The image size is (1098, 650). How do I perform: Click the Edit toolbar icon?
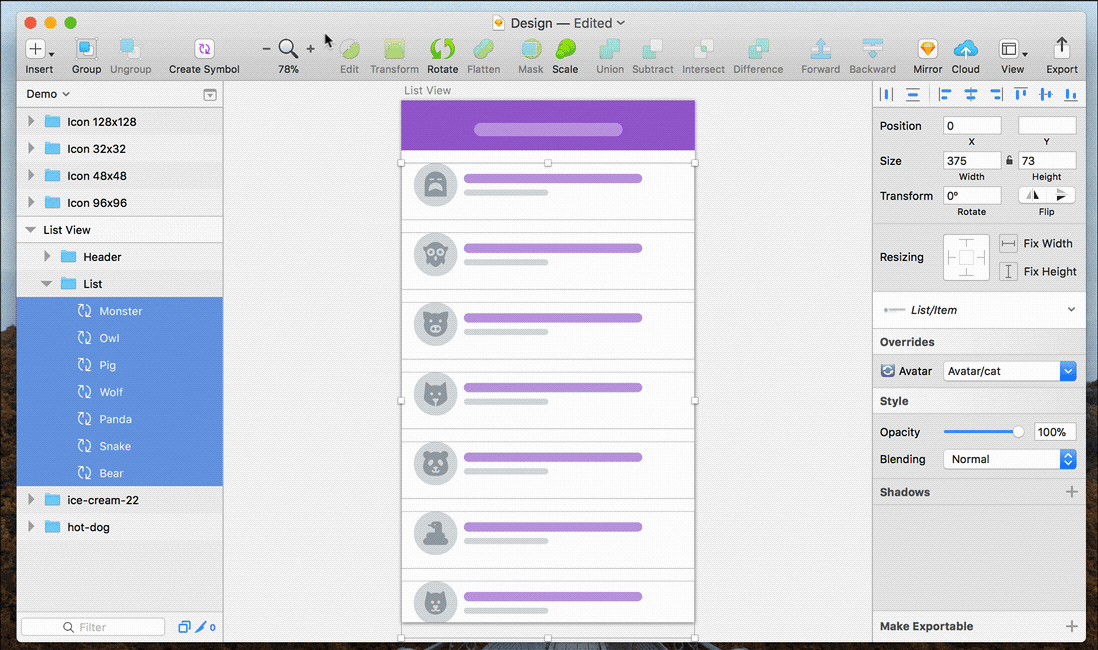coord(349,49)
